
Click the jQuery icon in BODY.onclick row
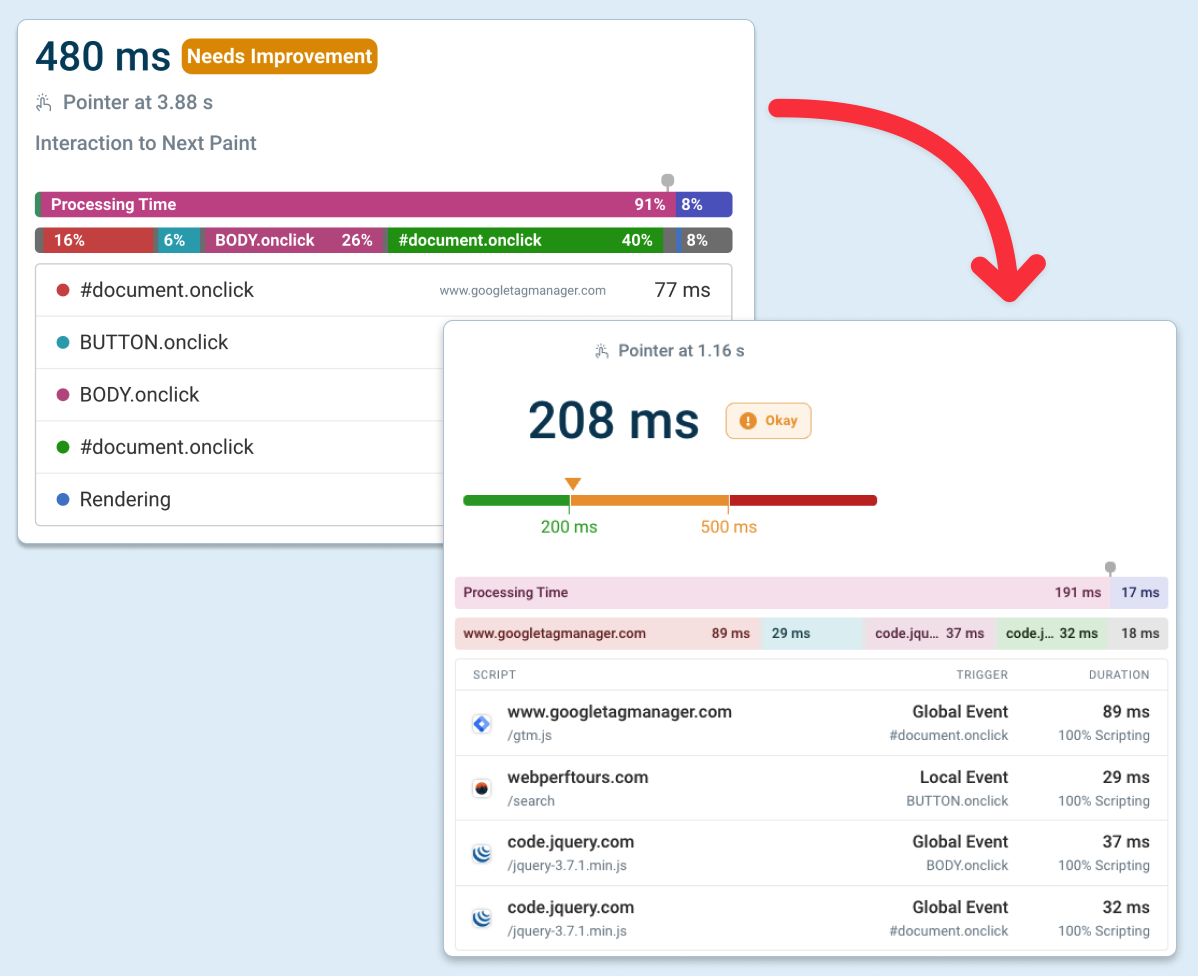[482, 854]
